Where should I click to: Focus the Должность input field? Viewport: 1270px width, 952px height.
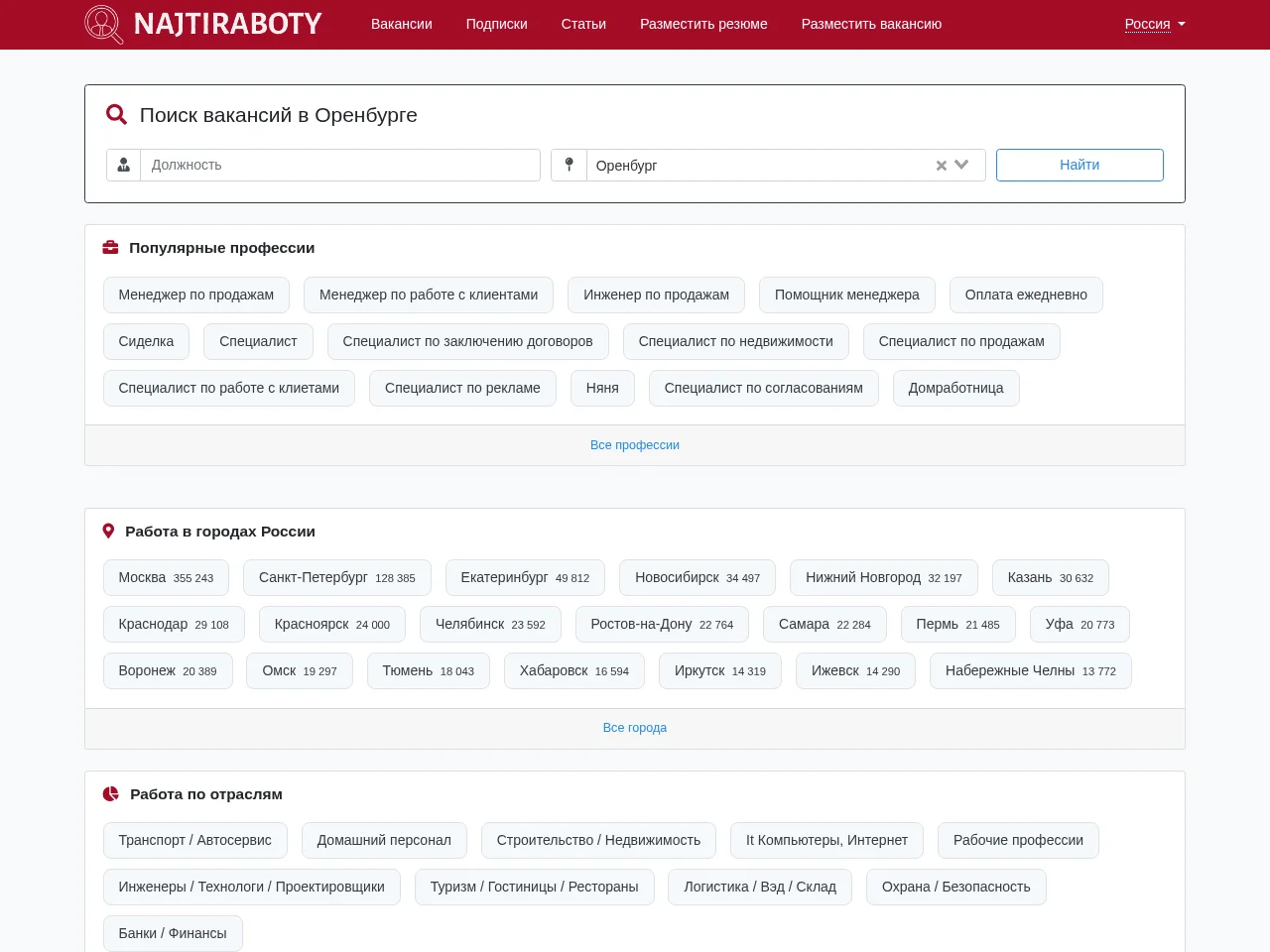340,166
